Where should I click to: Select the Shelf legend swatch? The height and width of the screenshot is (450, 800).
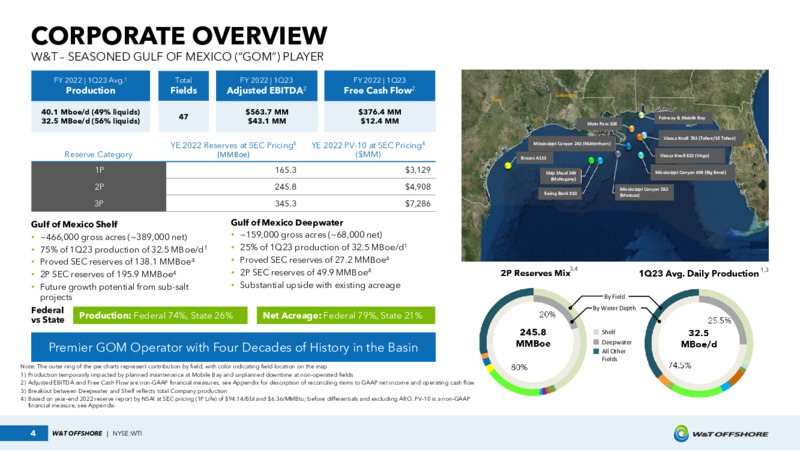click(595, 332)
